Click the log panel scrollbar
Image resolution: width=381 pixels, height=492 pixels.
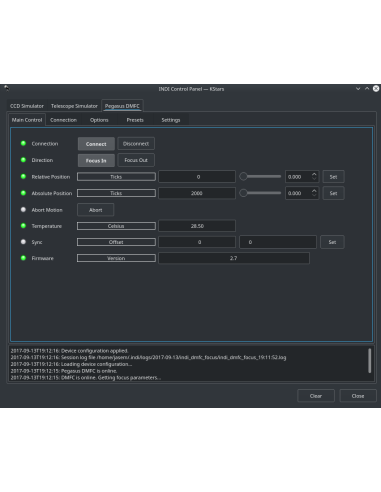coord(369,361)
